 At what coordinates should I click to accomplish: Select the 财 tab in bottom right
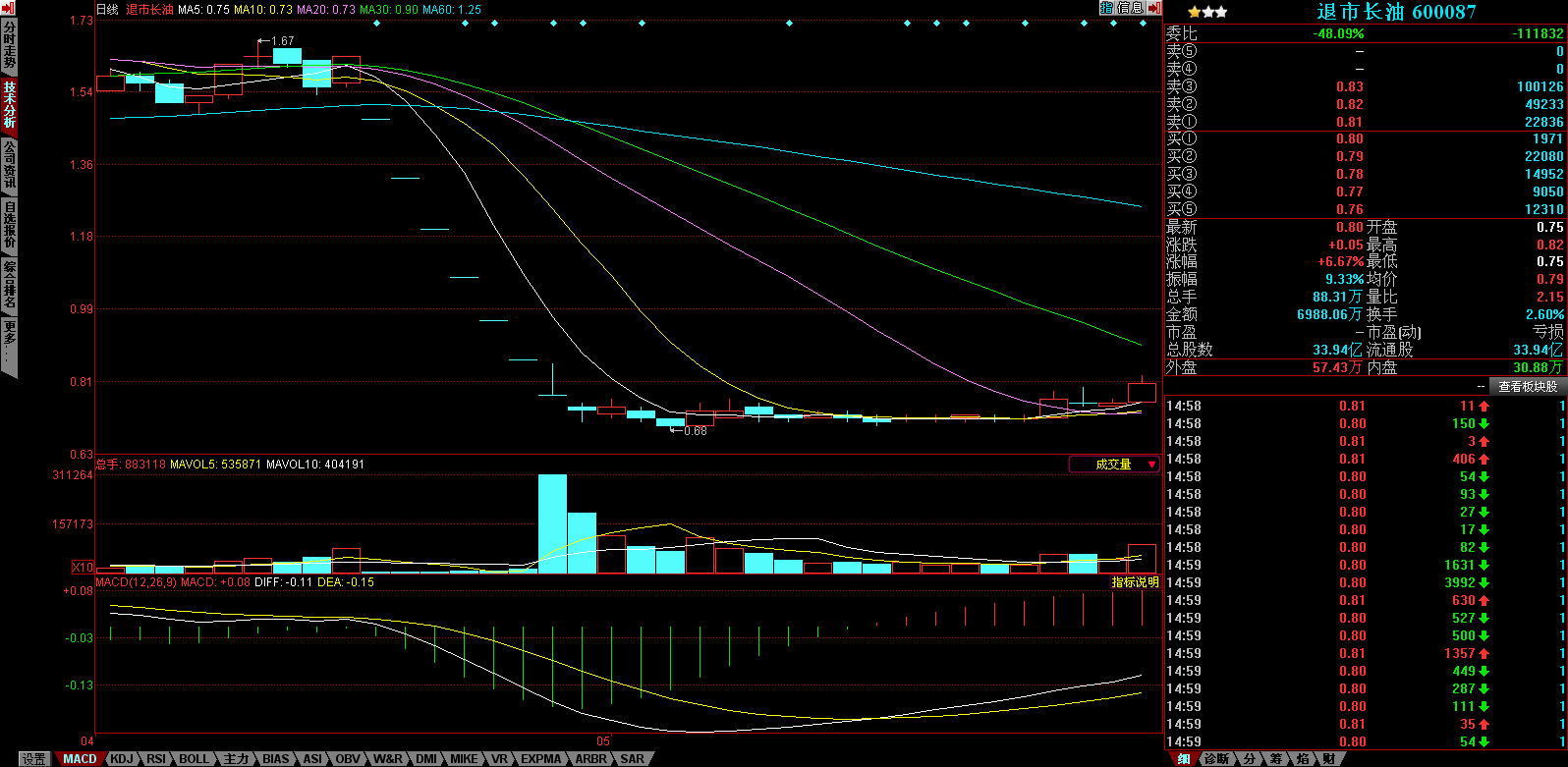tap(1328, 759)
